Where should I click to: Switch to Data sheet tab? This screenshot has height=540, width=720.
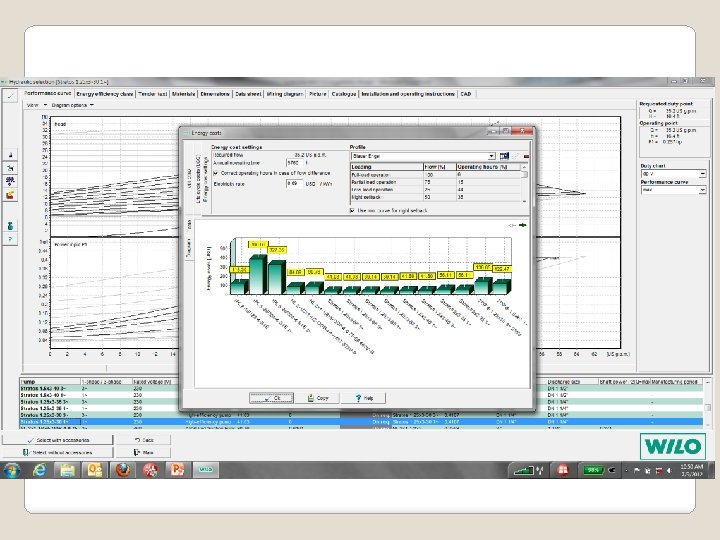click(248, 94)
